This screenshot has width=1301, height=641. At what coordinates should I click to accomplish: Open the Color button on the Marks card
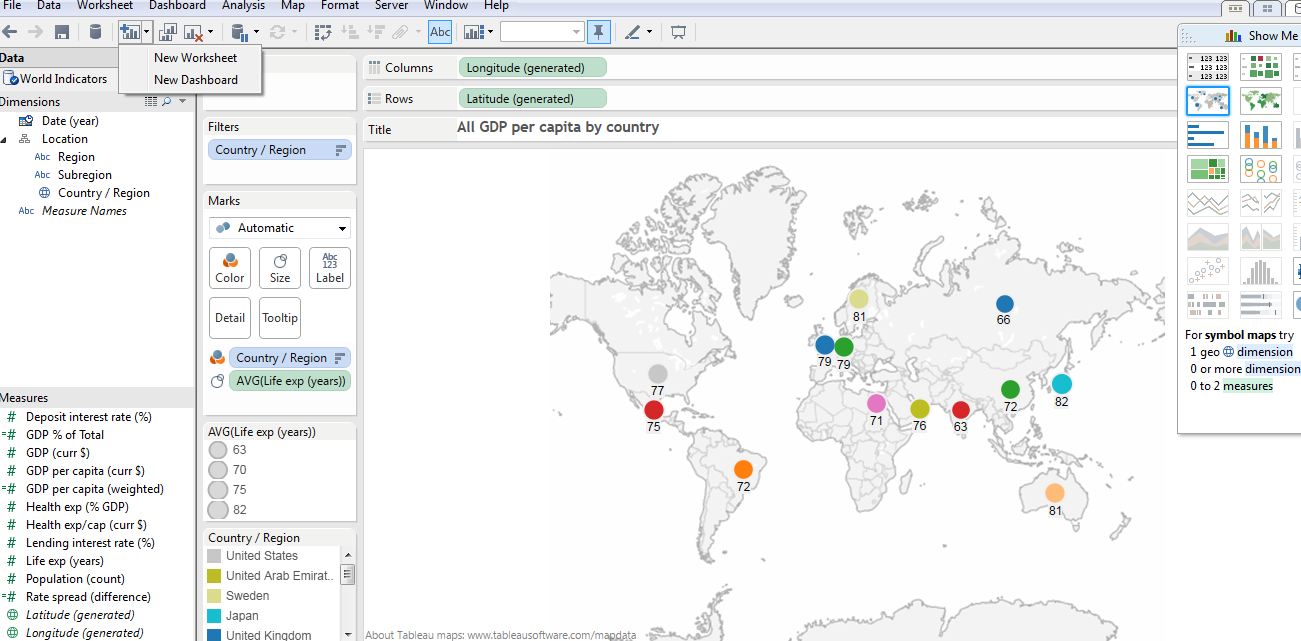pos(229,267)
